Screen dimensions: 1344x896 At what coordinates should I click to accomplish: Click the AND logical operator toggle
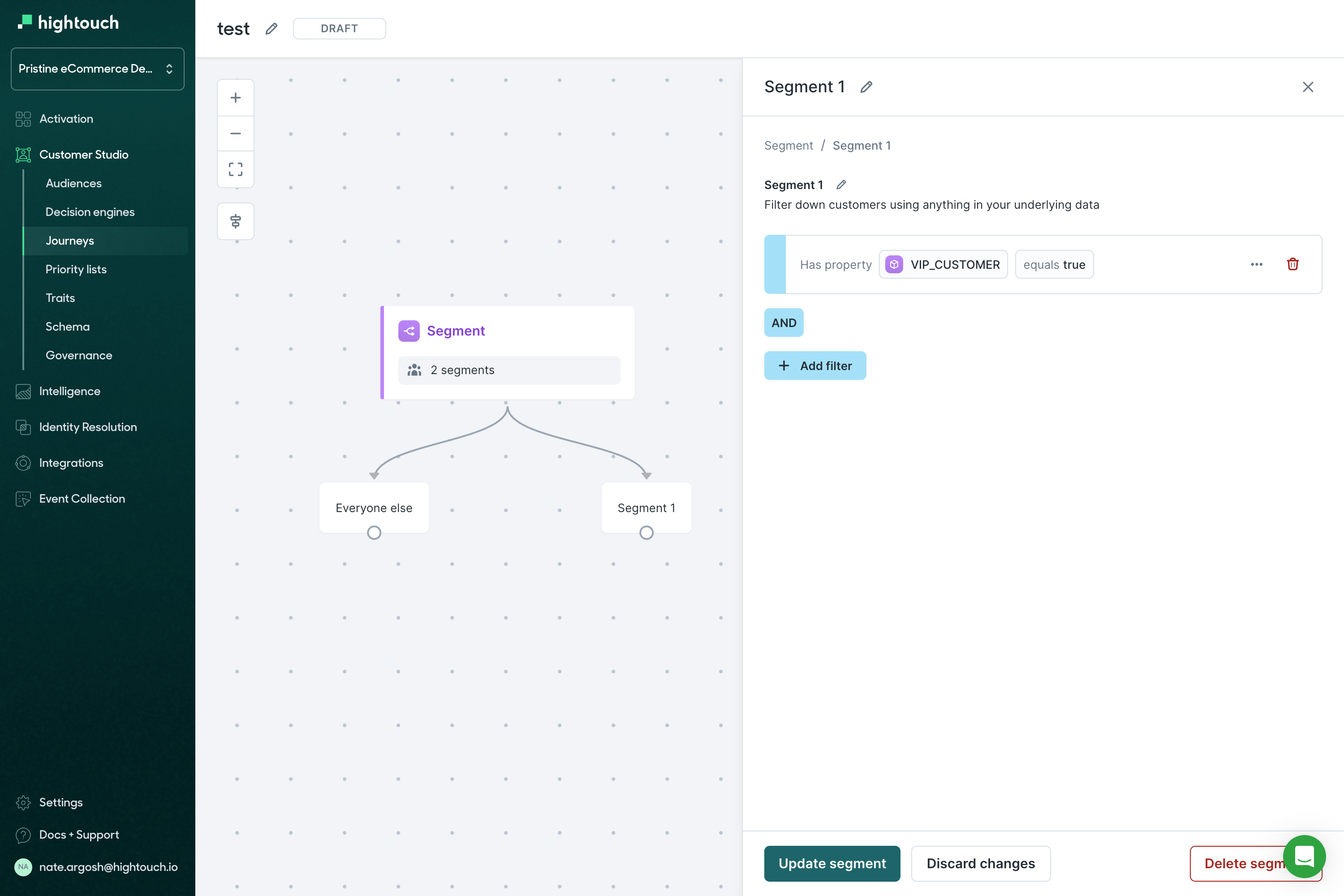pos(784,322)
